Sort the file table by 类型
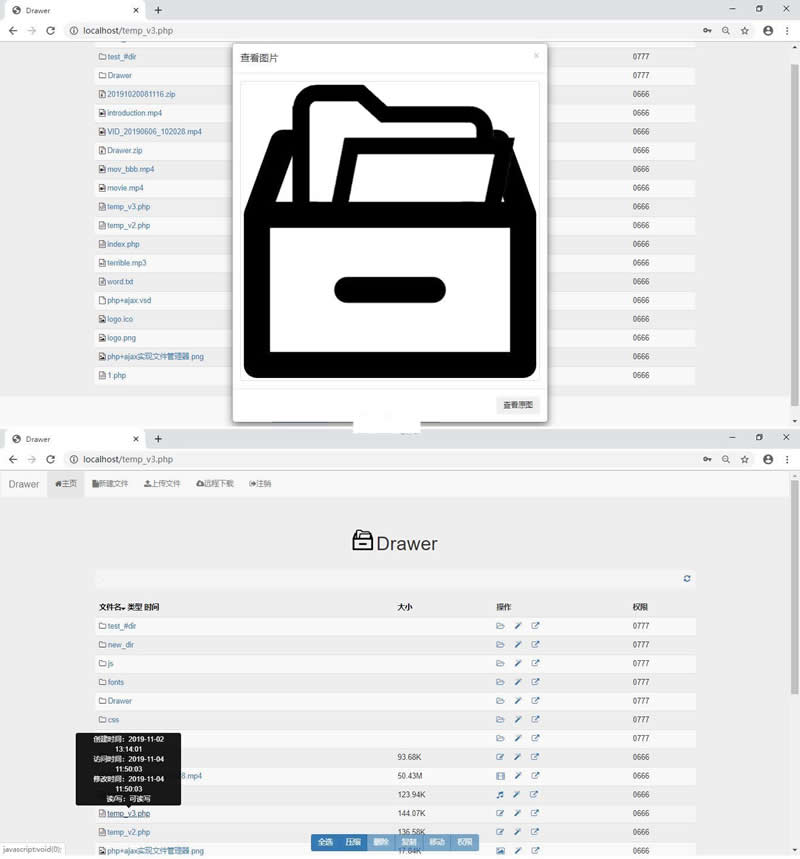 click(135, 607)
